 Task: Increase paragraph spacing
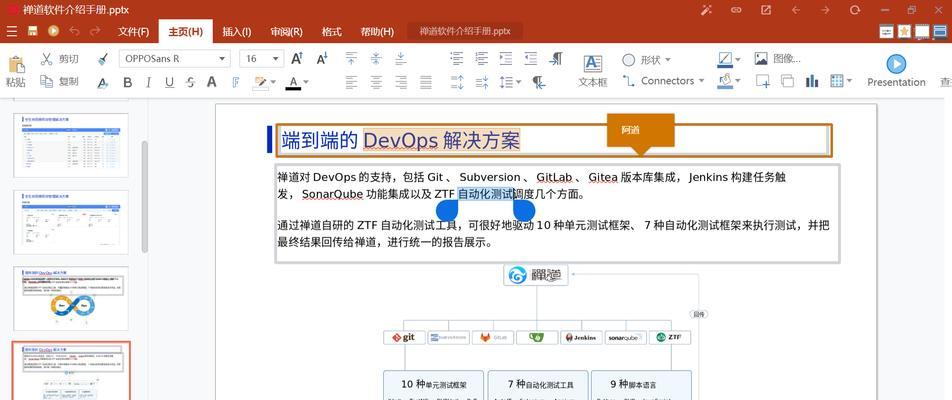(457, 82)
